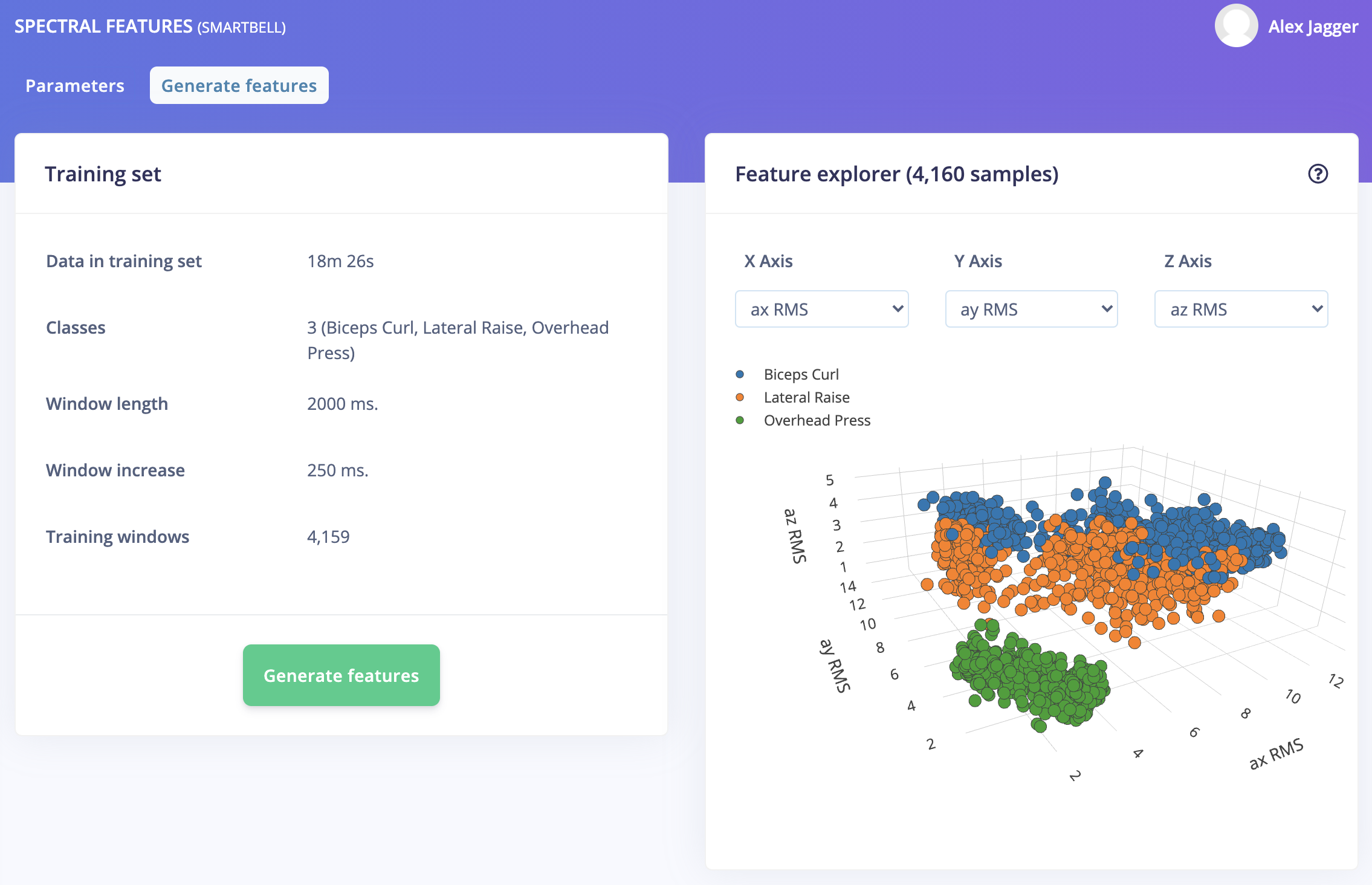Click the user avatar icon
Image resolution: width=1372 pixels, height=885 pixels.
click(x=1236, y=26)
